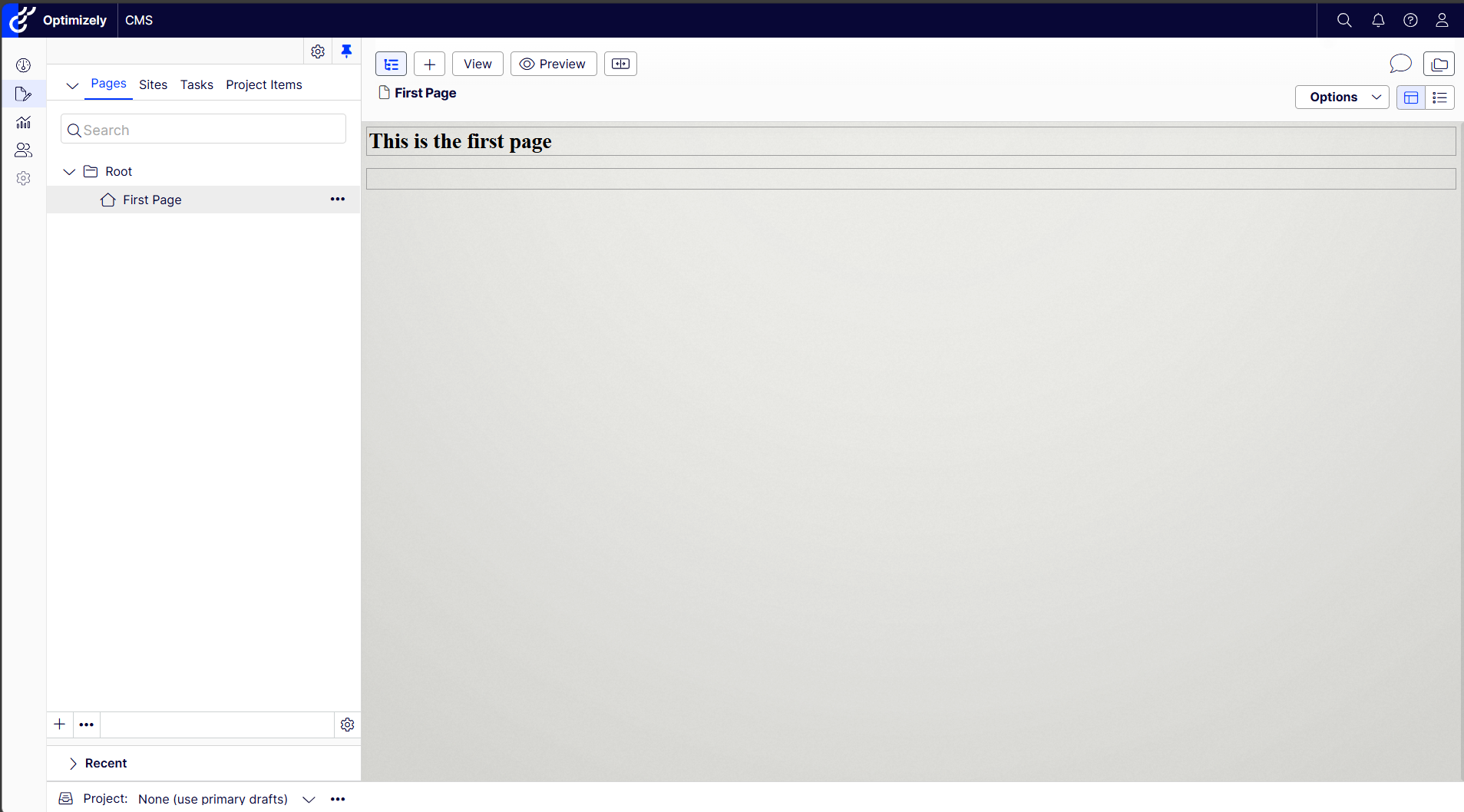
Task: Toggle the navigation tree pane button
Action: click(x=391, y=64)
